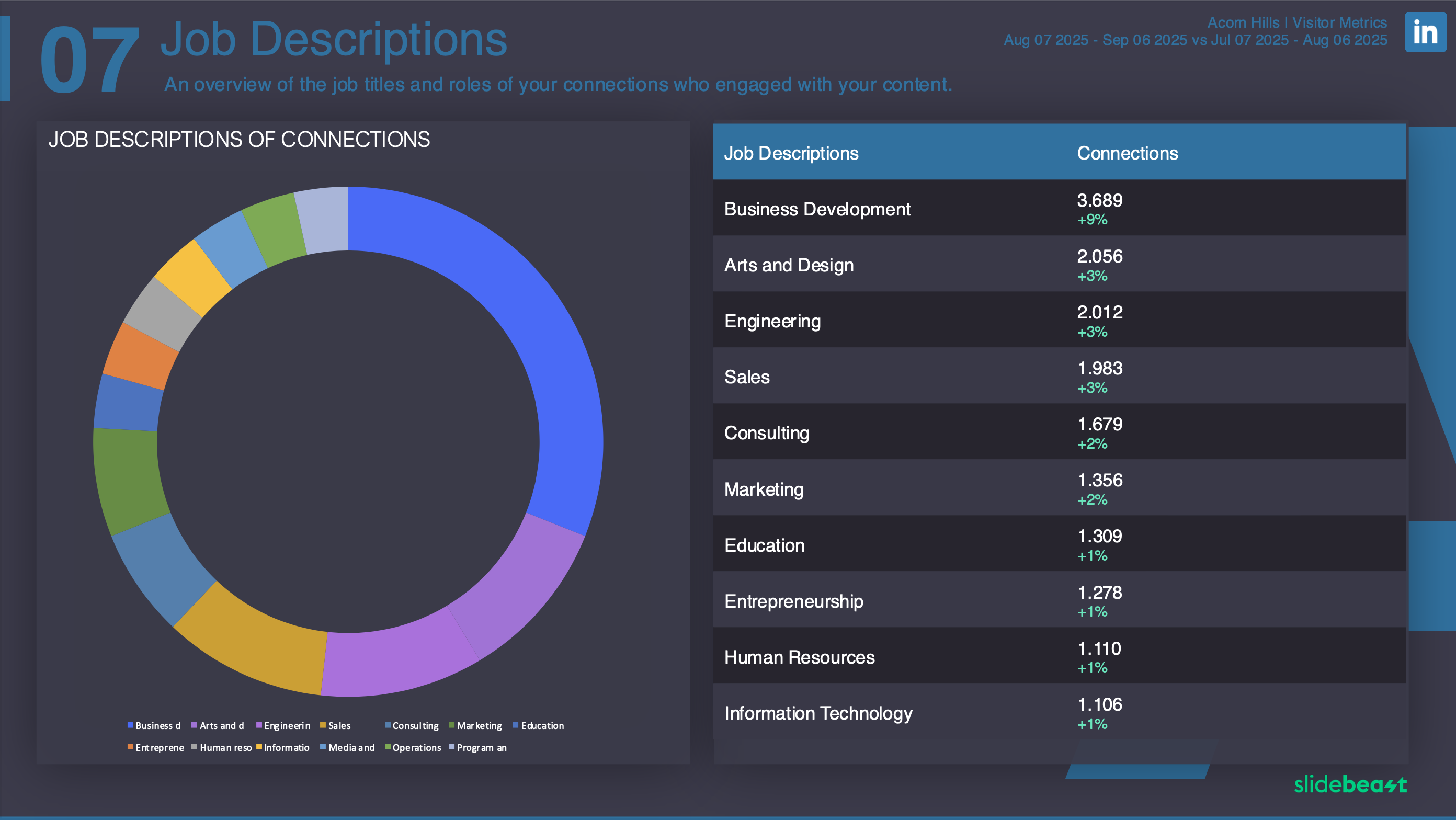Image resolution: width=1456 pixels, height=820 pixels.
Task: Click the 2.012 connections value
Action: pyautogui.click(x=1099, y=312)
